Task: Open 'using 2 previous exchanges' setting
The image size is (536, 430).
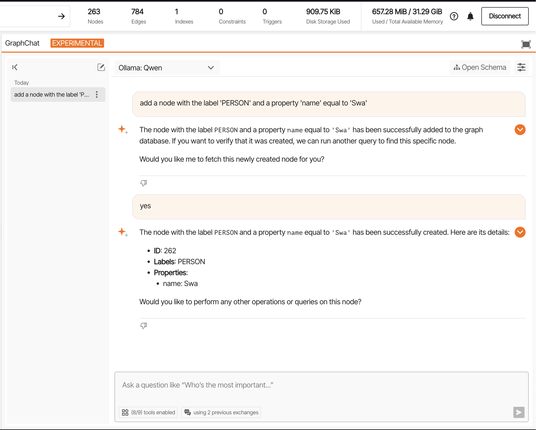Action: pos(221,412)
